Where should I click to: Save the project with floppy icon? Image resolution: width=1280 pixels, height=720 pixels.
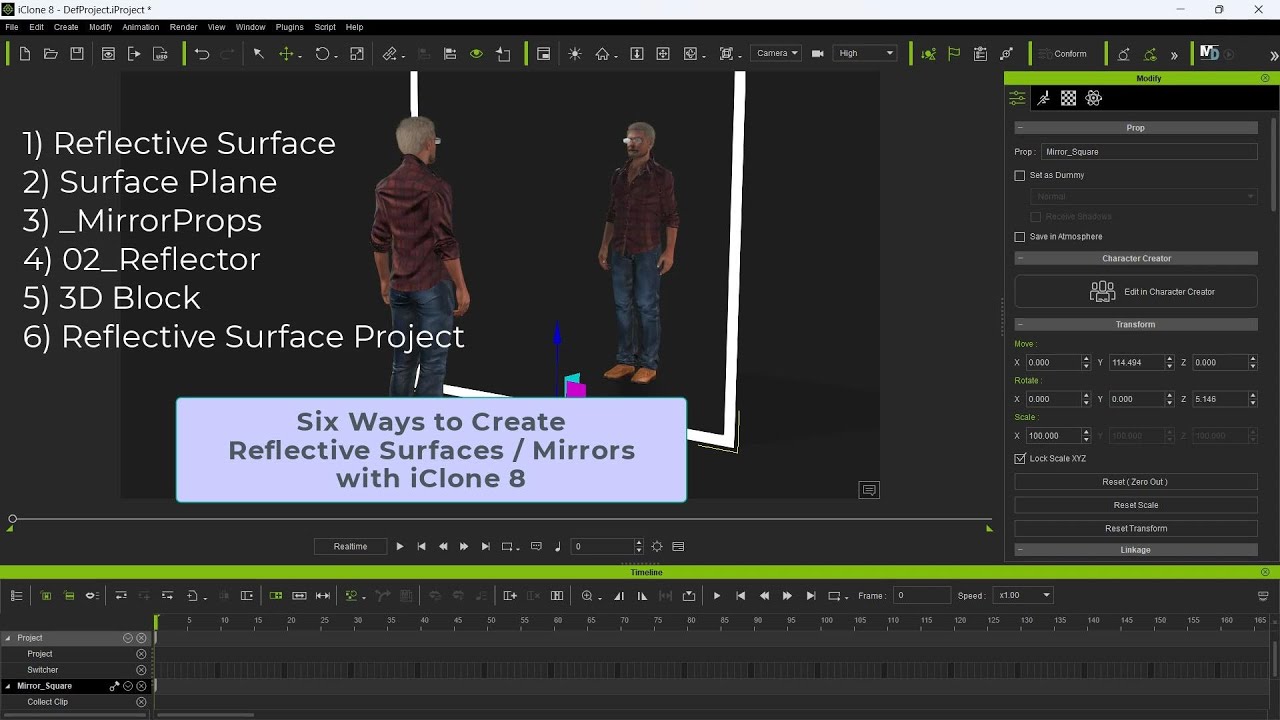(x=77, y=54)
